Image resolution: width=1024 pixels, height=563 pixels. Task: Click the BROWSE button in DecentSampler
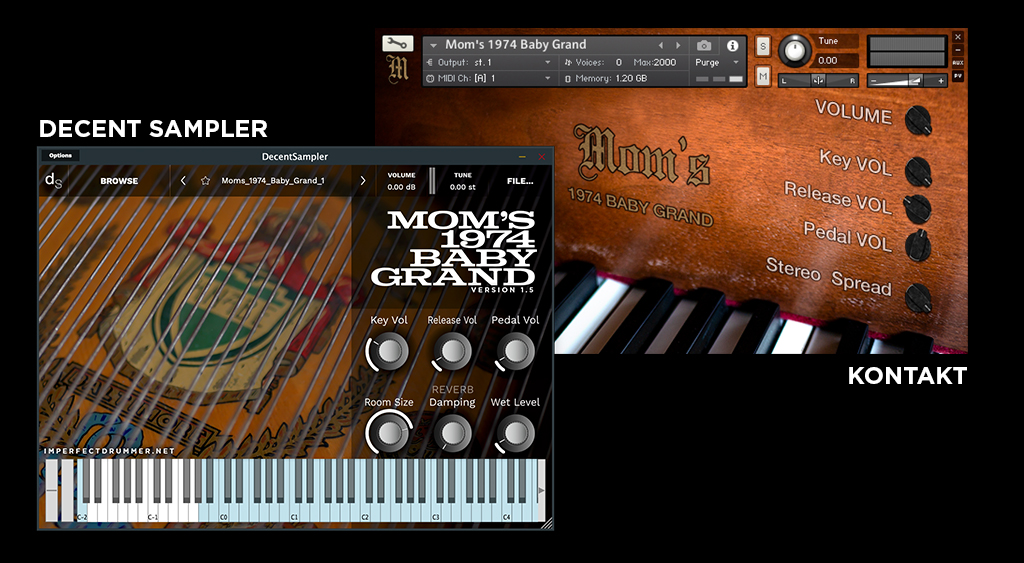click(119, 181)
